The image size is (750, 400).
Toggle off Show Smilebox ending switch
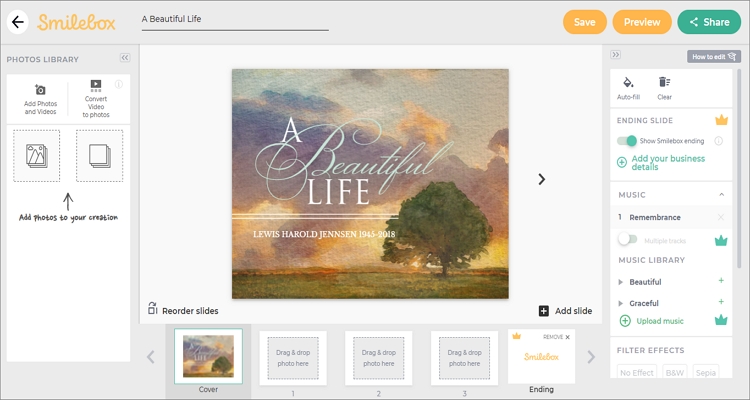pyautogui.click(x=627, y=141)
